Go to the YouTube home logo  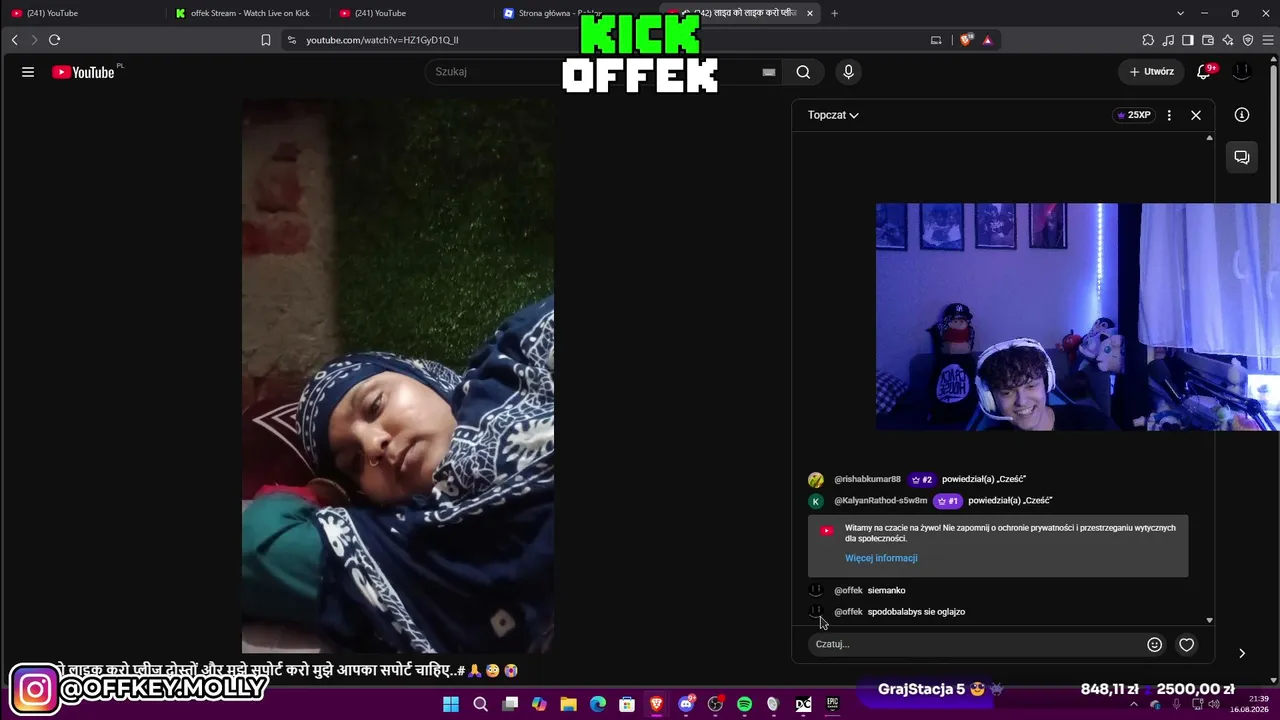pyautogui.click(x=83, y=72)
